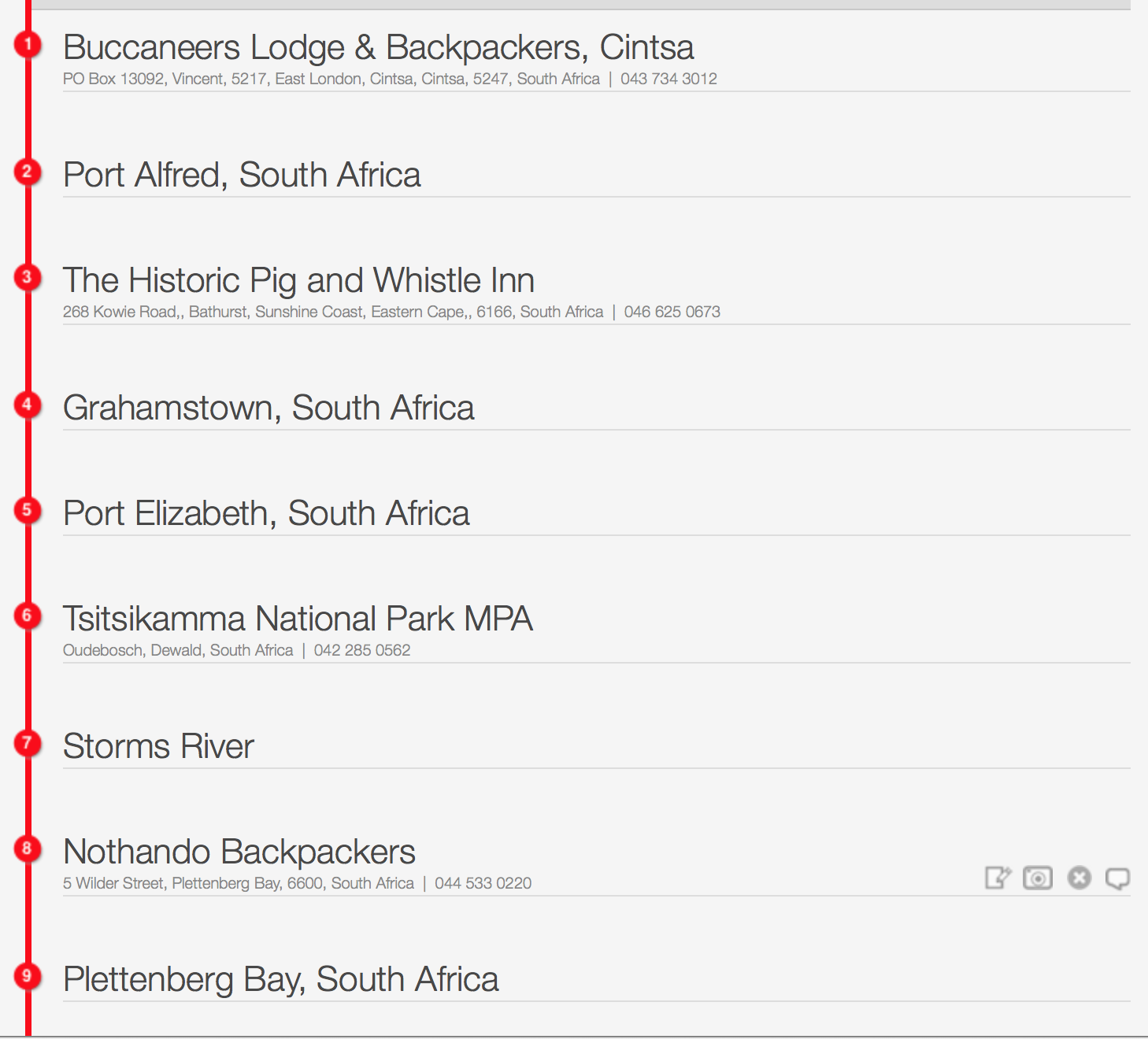Remove Nothando Backpackers from the itinerary
The image size is (1148, 1039).
tap(1079, 878)
